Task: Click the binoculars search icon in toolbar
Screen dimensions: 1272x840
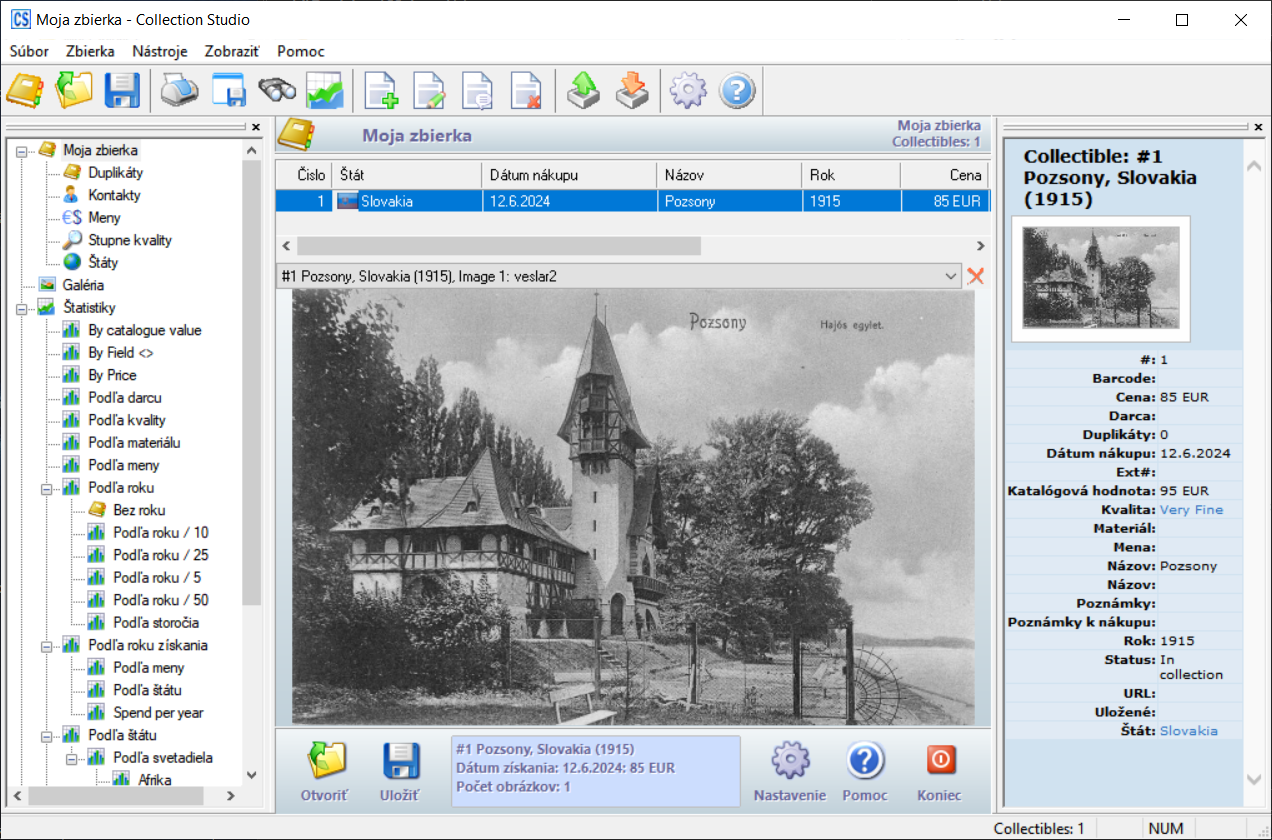Action: (x=277, y=92)
